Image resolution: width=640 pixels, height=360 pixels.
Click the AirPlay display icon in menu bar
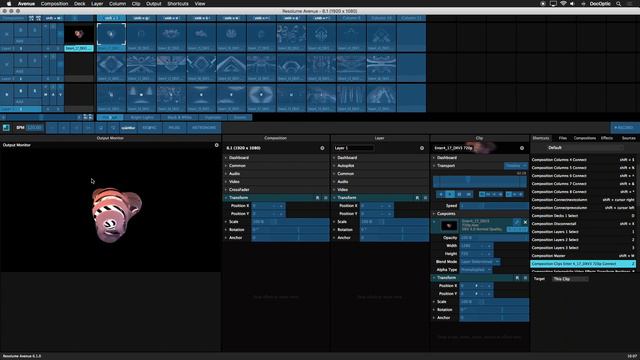(553, 4)
